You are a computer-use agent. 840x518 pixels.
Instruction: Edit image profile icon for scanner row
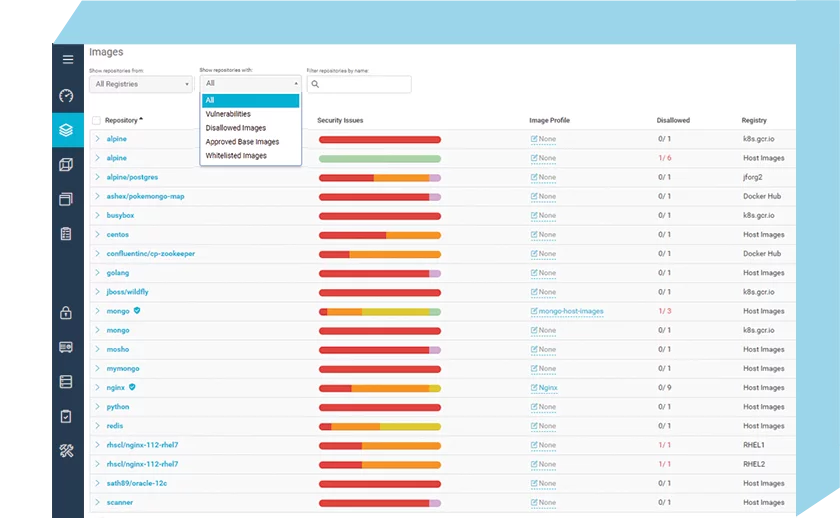click(x=534, y=502)
